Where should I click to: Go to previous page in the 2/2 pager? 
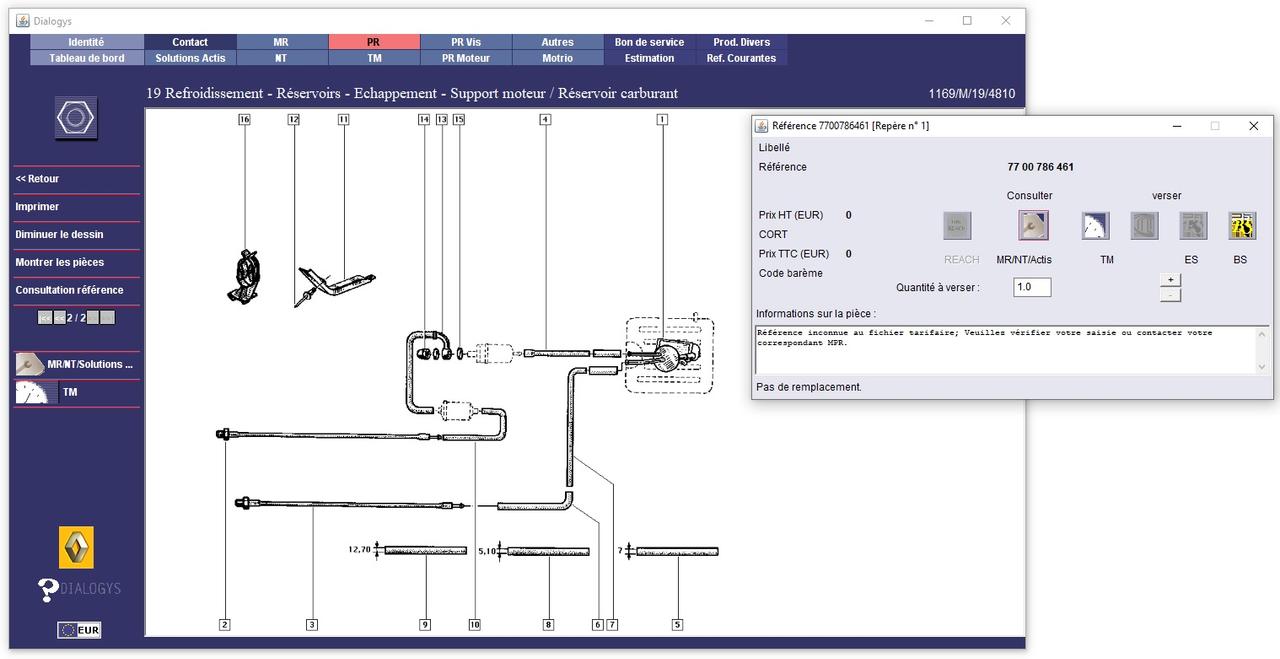(x=60, y=317)
